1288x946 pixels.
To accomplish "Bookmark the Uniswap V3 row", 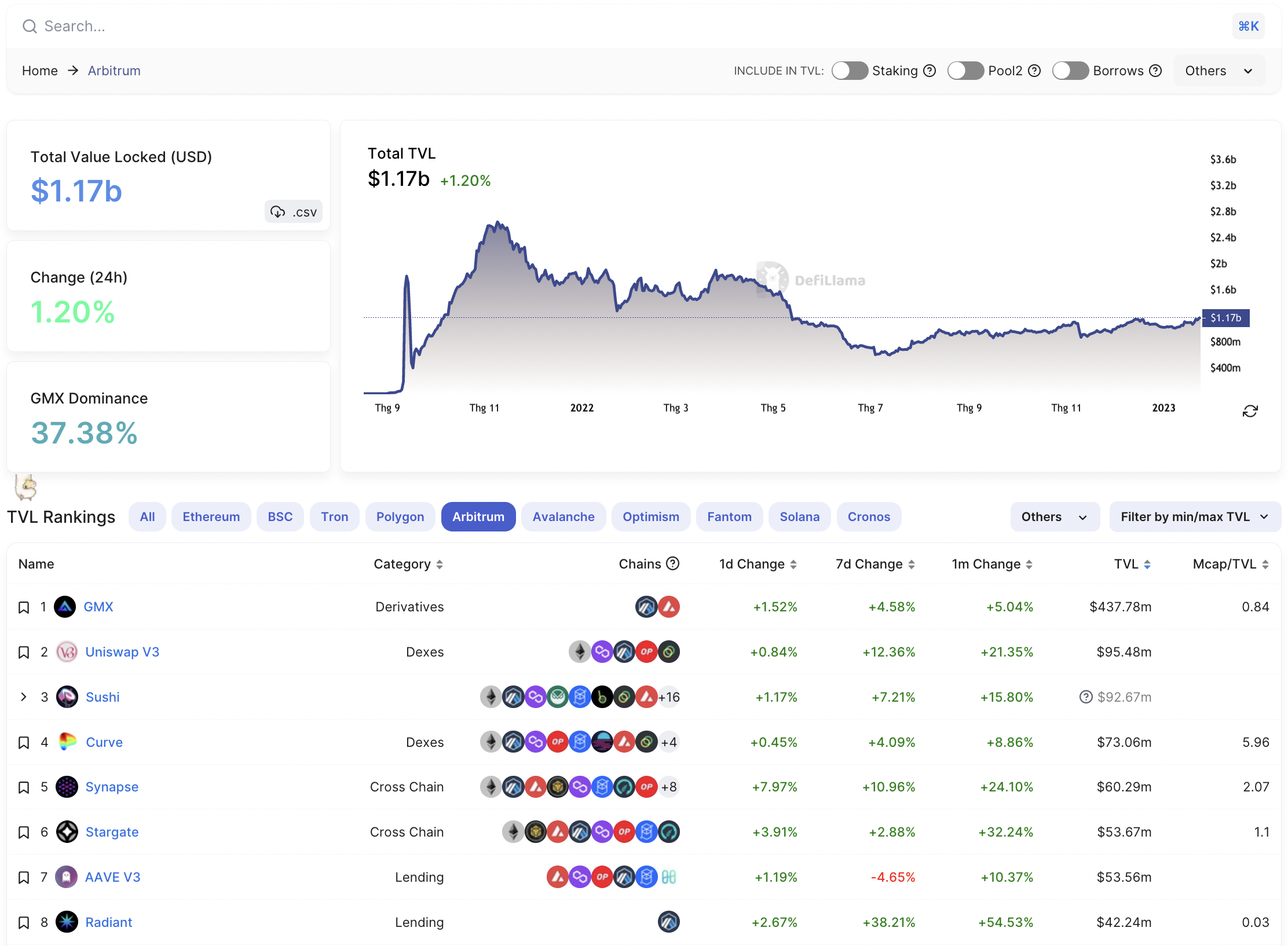I will point(24,652).
